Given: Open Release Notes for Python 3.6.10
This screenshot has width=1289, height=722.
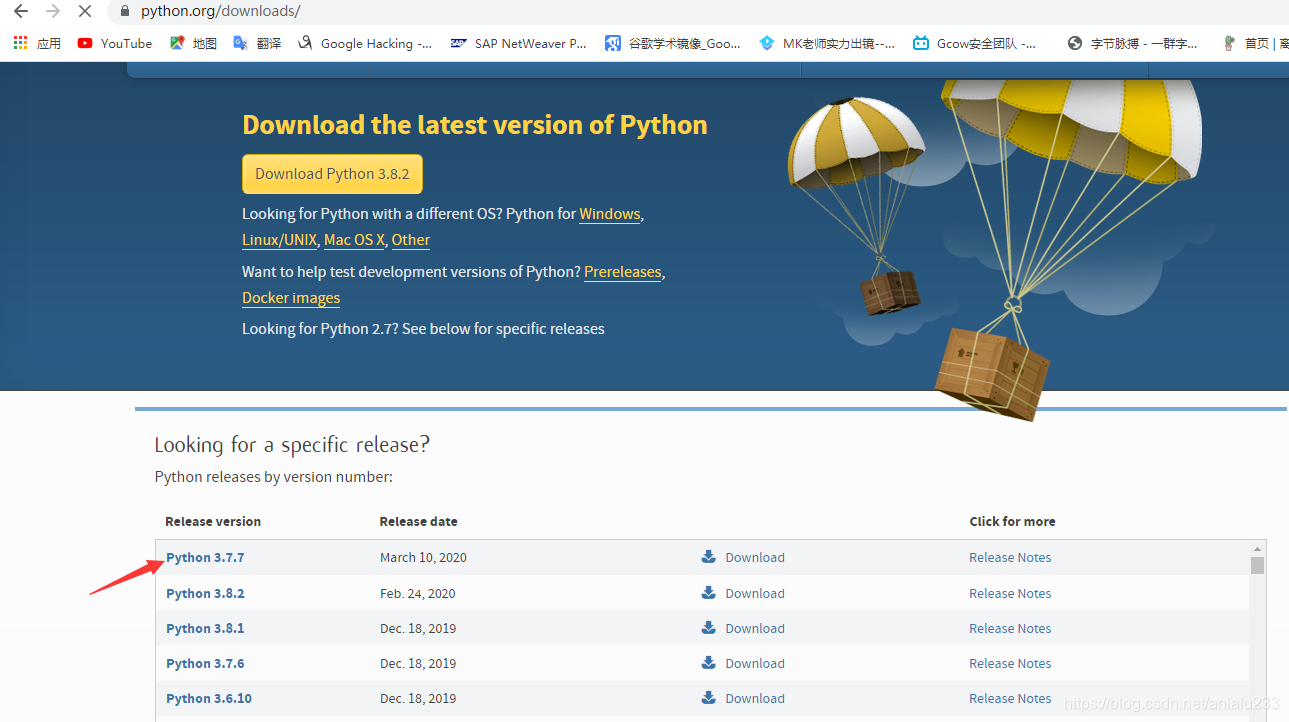Looking at the screenshot, I should click(x=1010, y=698).
